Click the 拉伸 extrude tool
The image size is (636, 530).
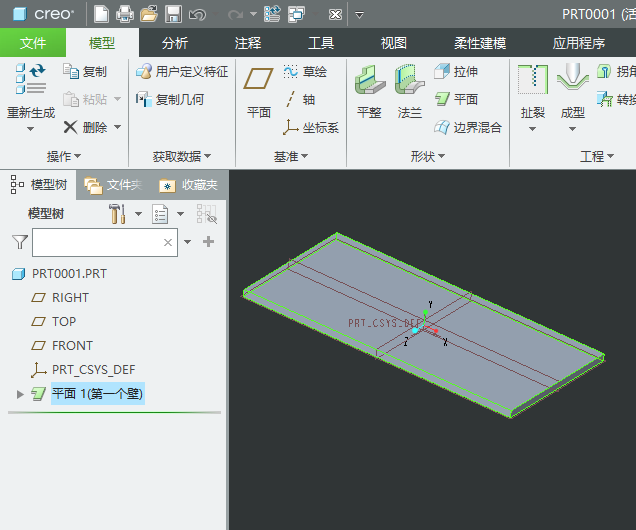pyautogui.click(x=456, y=72)
